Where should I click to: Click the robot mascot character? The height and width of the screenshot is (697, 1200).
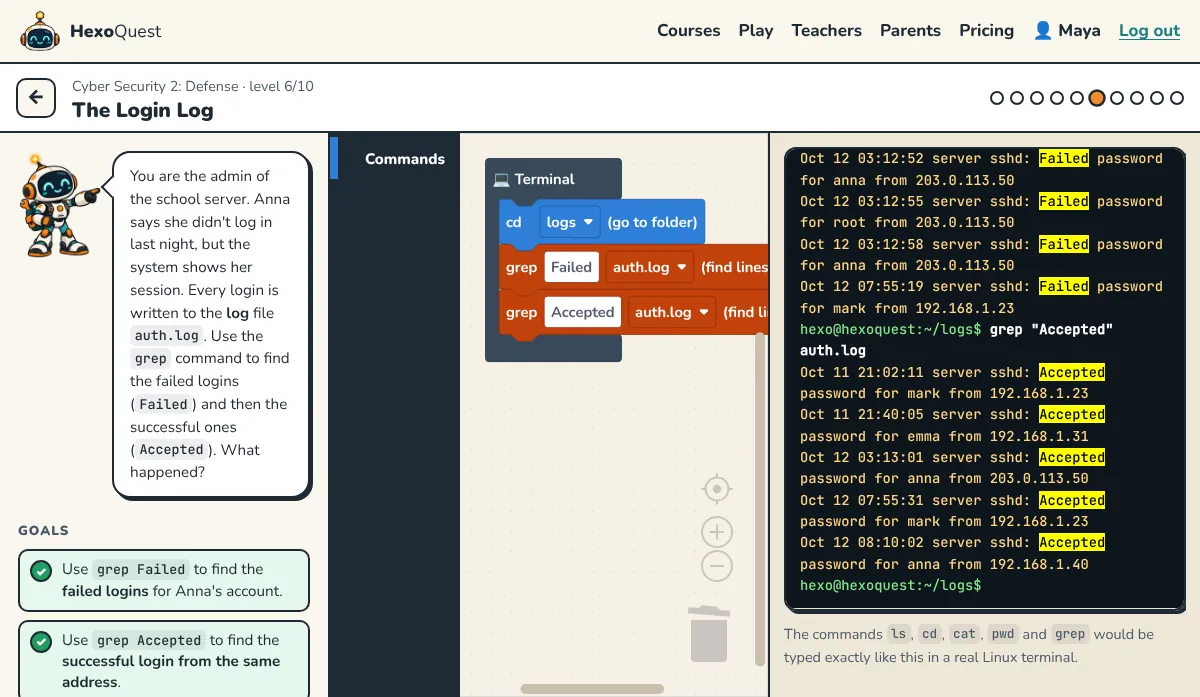[58, 204]
